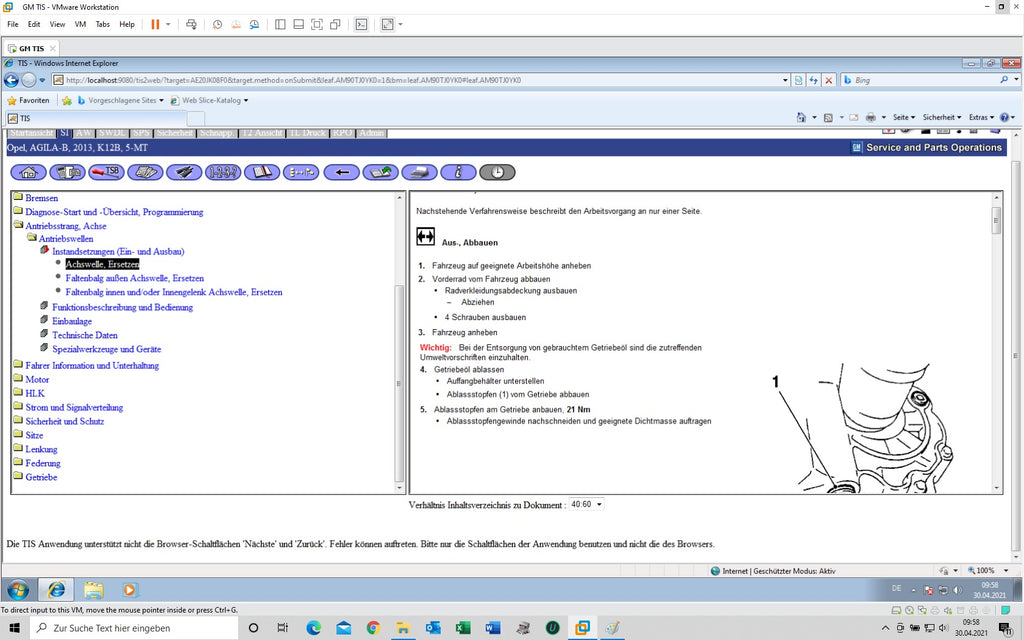Enter VMware full screen mode icon
The height and width of the screenshot is (640, 1024).
[317, 24]
